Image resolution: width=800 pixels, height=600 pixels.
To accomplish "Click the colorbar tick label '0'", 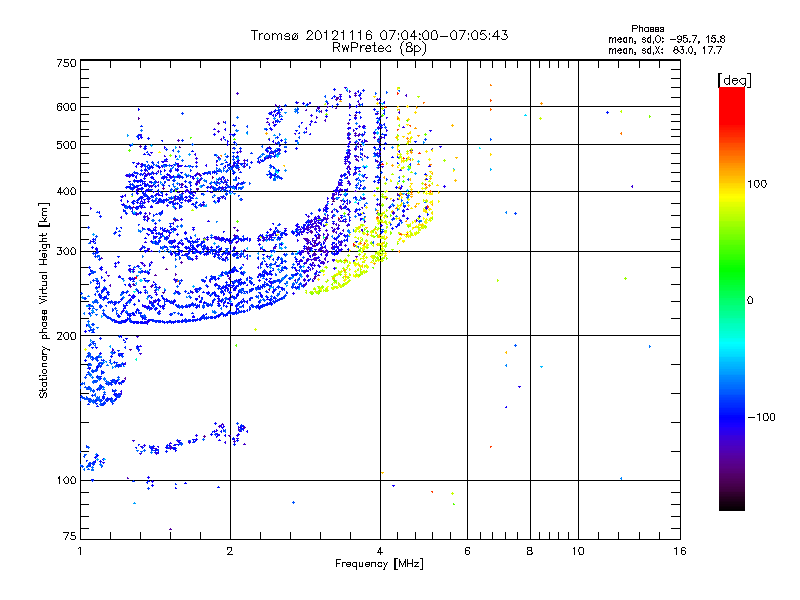I will point(749,301).
